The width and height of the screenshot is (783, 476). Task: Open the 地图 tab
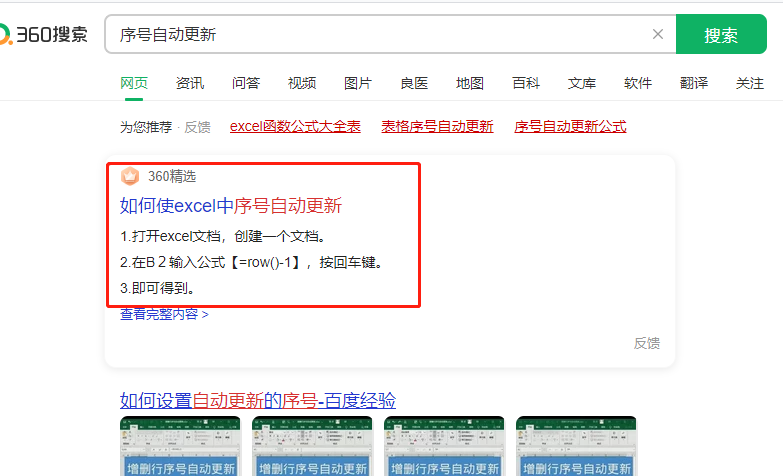[470, 83]
